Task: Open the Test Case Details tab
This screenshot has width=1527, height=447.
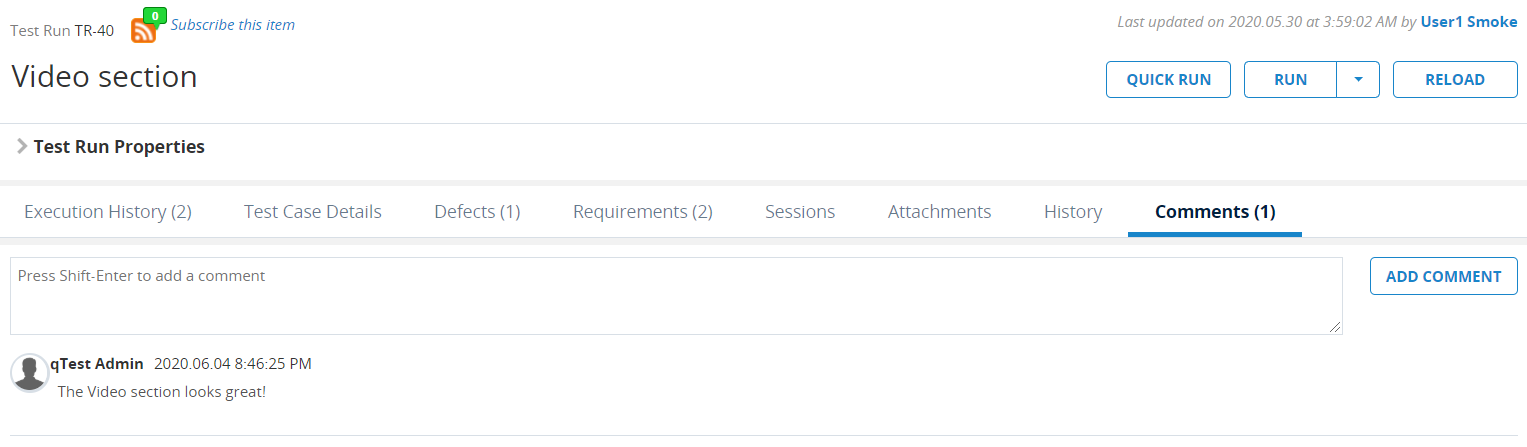Action: pos(313,212)
